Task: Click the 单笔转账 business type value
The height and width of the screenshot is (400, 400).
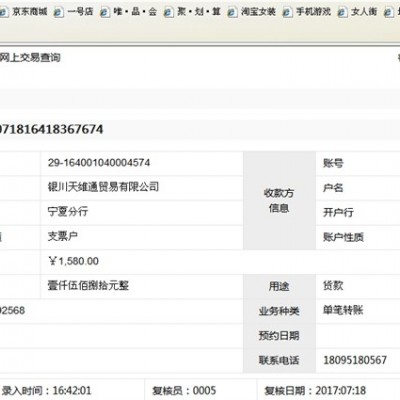Action: click(343, 310)
